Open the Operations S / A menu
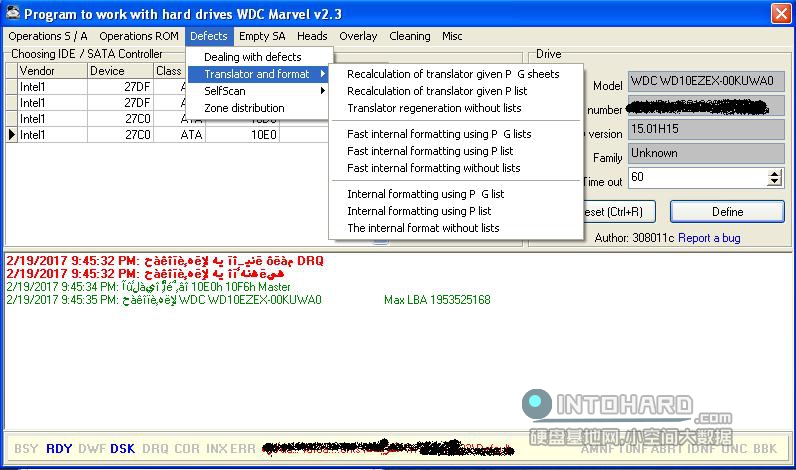796x470 pixels. pos(48,36)
